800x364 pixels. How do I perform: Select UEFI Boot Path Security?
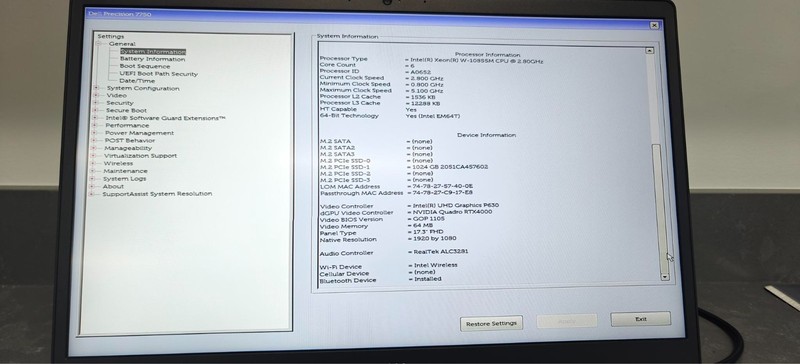[x=158, y=74]
